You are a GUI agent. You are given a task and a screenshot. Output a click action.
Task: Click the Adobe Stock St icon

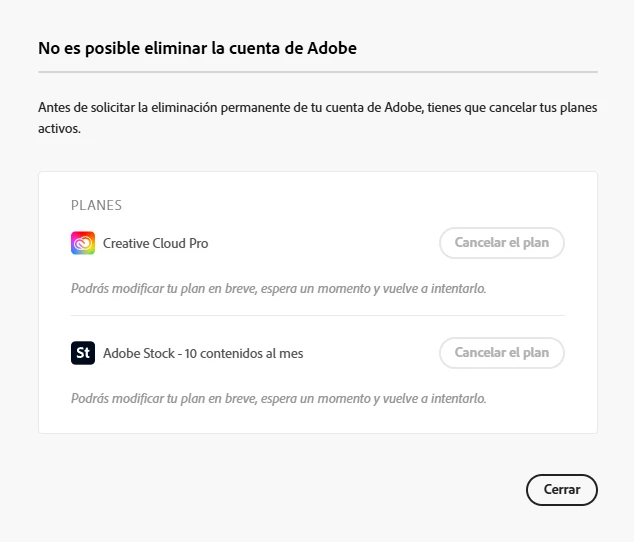click(x=83, y=353)
